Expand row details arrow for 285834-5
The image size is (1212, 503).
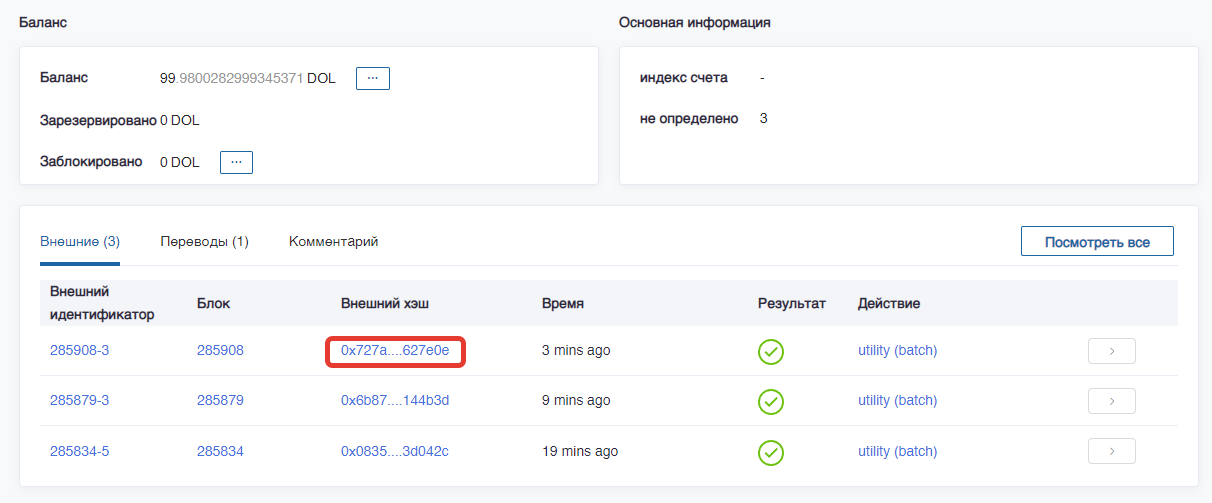click(x=1111, y=451)
